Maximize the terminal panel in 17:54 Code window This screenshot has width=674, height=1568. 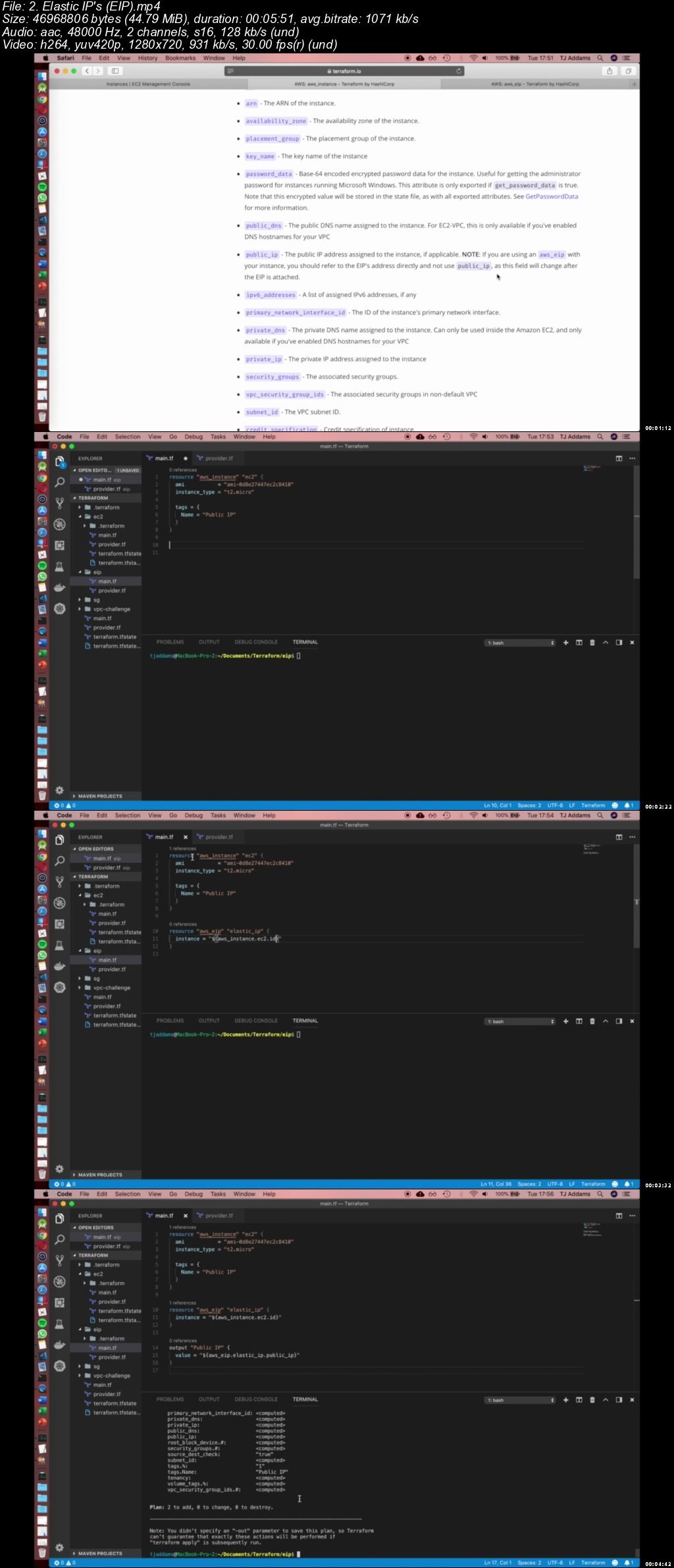(x=606, y=1021)
